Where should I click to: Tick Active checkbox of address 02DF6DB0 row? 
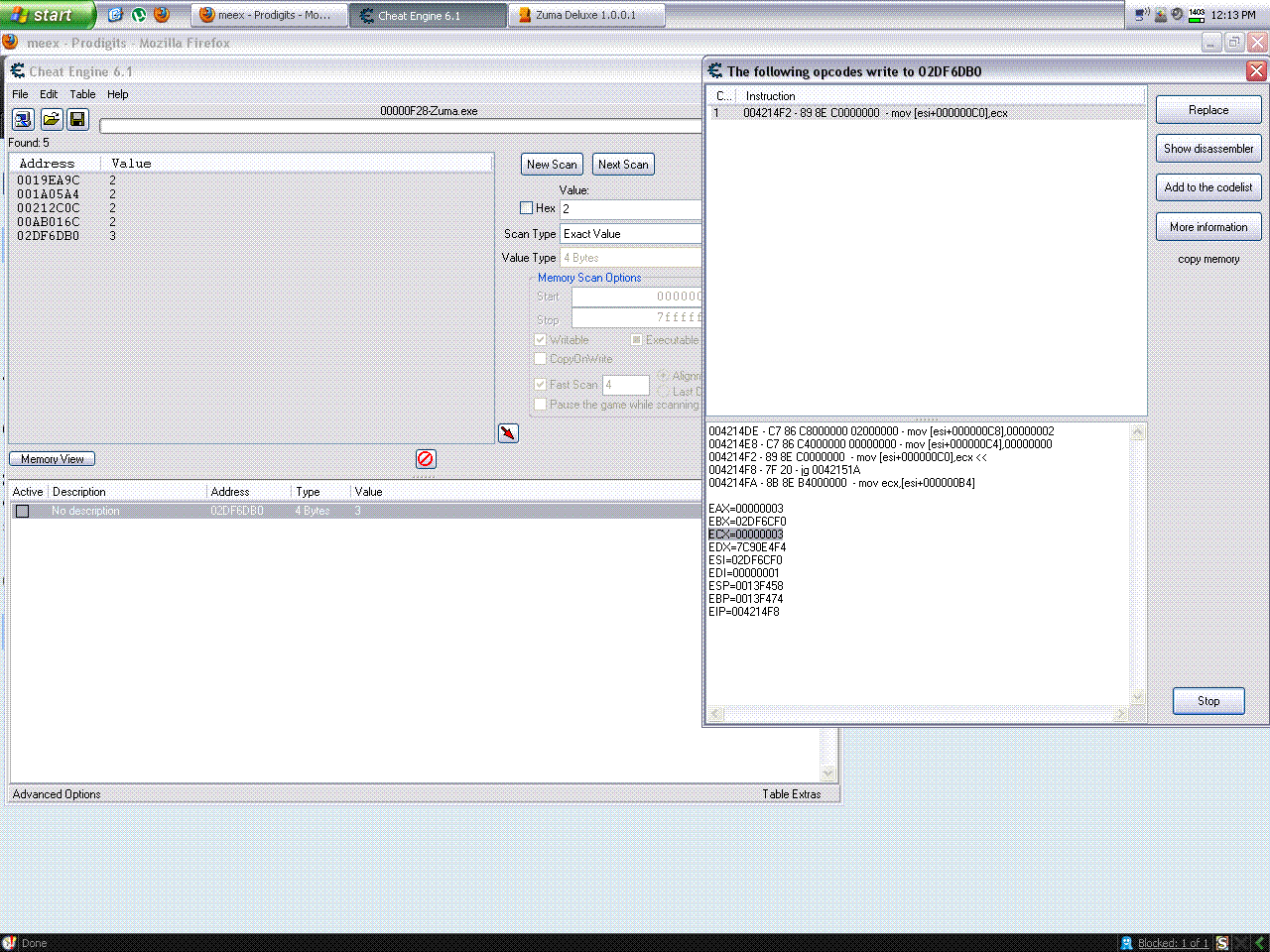tap(22, 511)
